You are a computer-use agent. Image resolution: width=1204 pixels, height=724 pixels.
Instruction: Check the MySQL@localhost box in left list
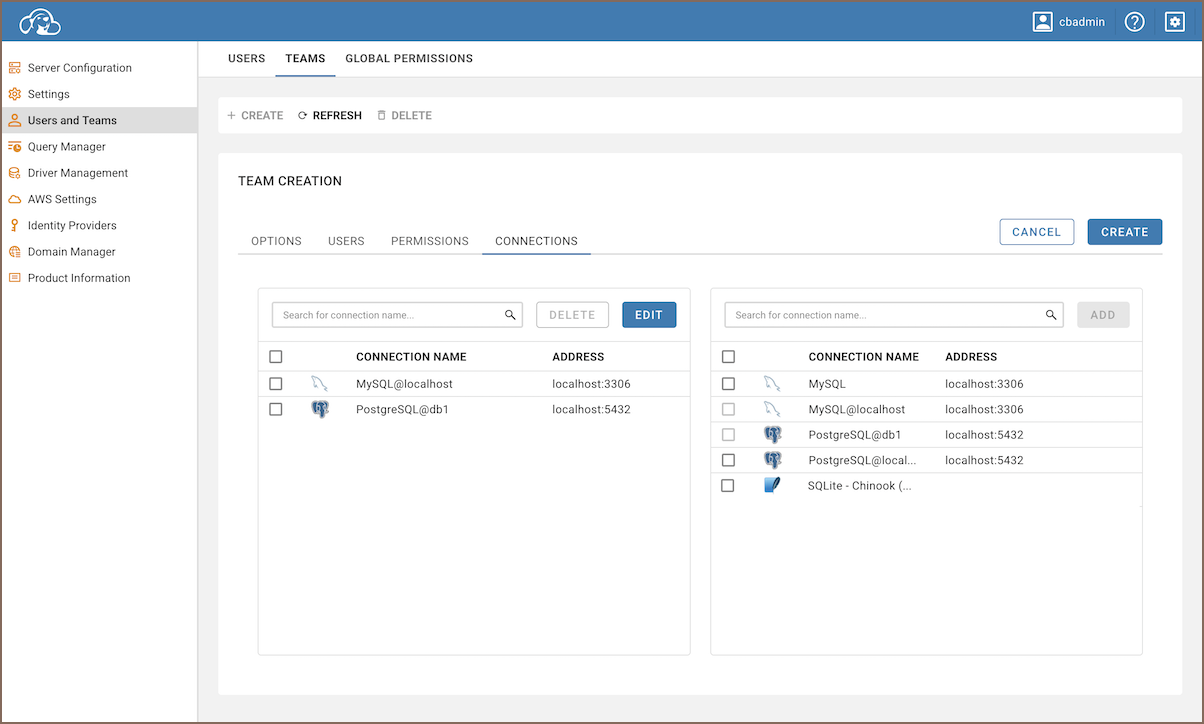[x=276, y=384]
